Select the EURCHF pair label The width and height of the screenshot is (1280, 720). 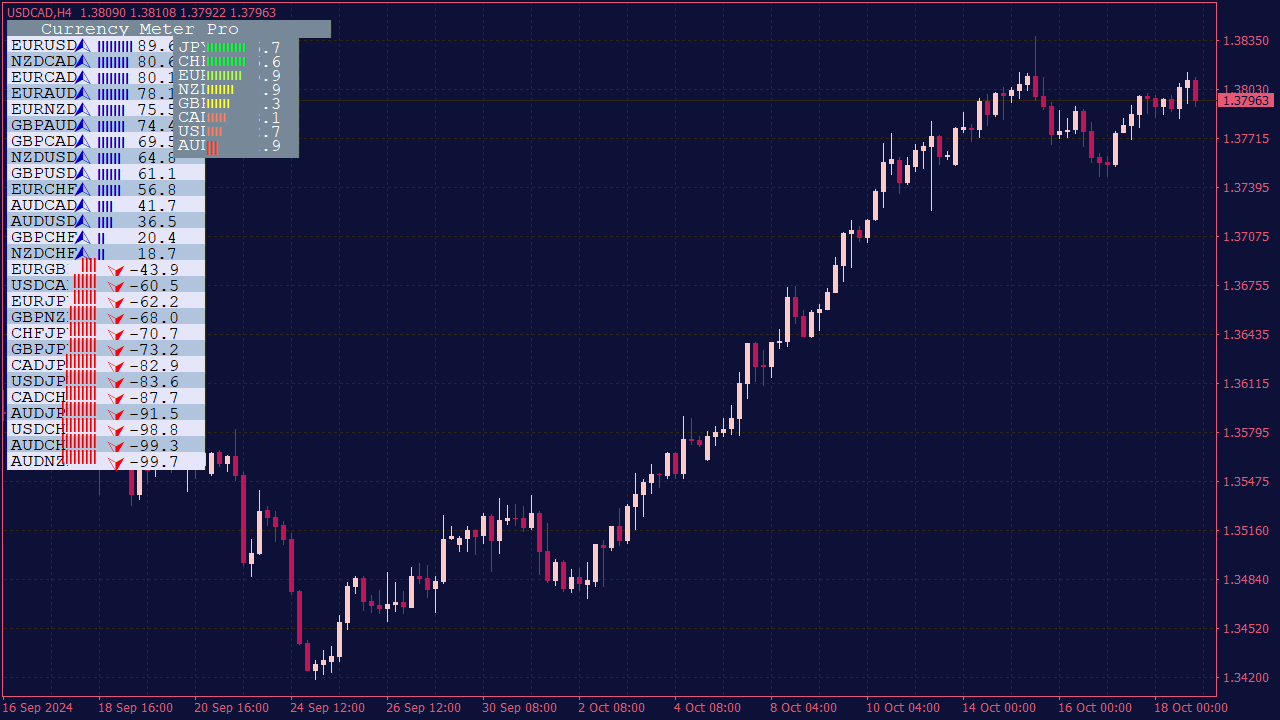tap(43, 190)
